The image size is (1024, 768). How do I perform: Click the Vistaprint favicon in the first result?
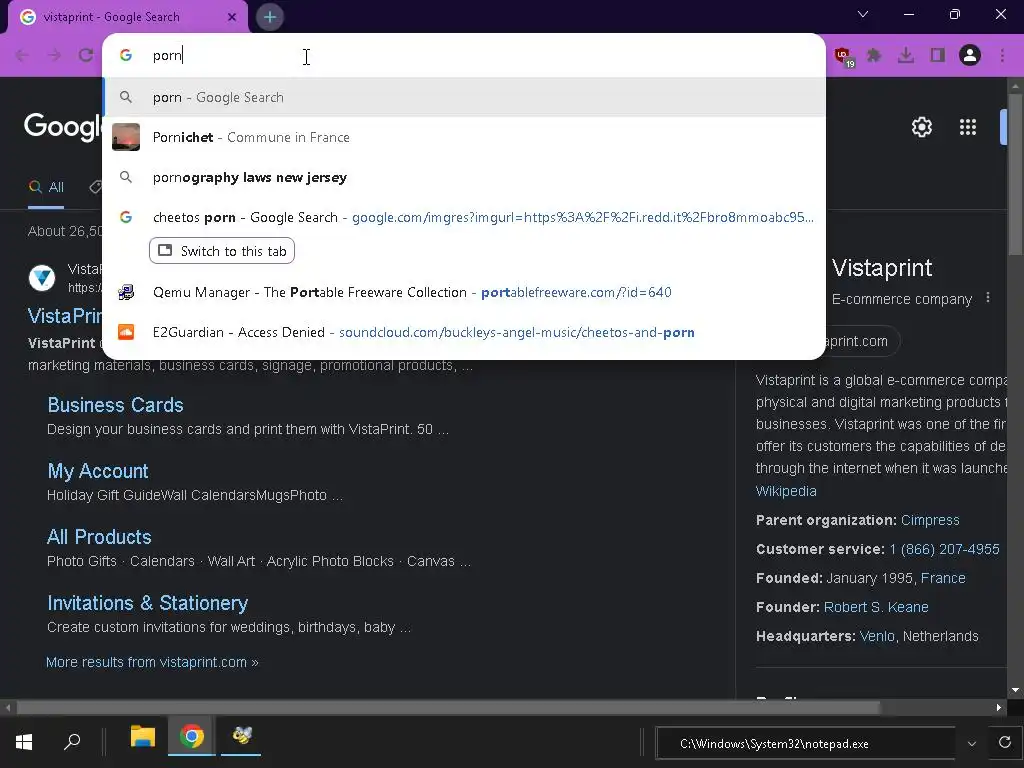click(x=42, y=278)
